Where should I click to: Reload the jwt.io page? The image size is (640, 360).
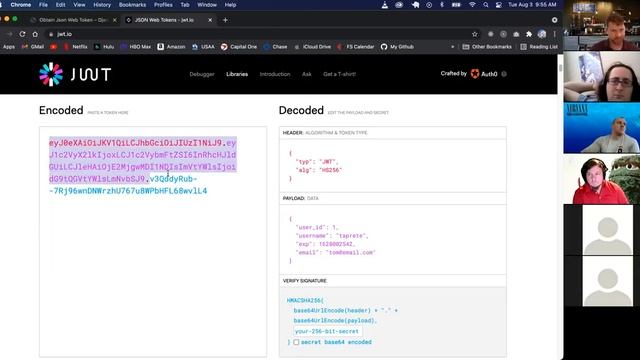[x=22, y=34]
